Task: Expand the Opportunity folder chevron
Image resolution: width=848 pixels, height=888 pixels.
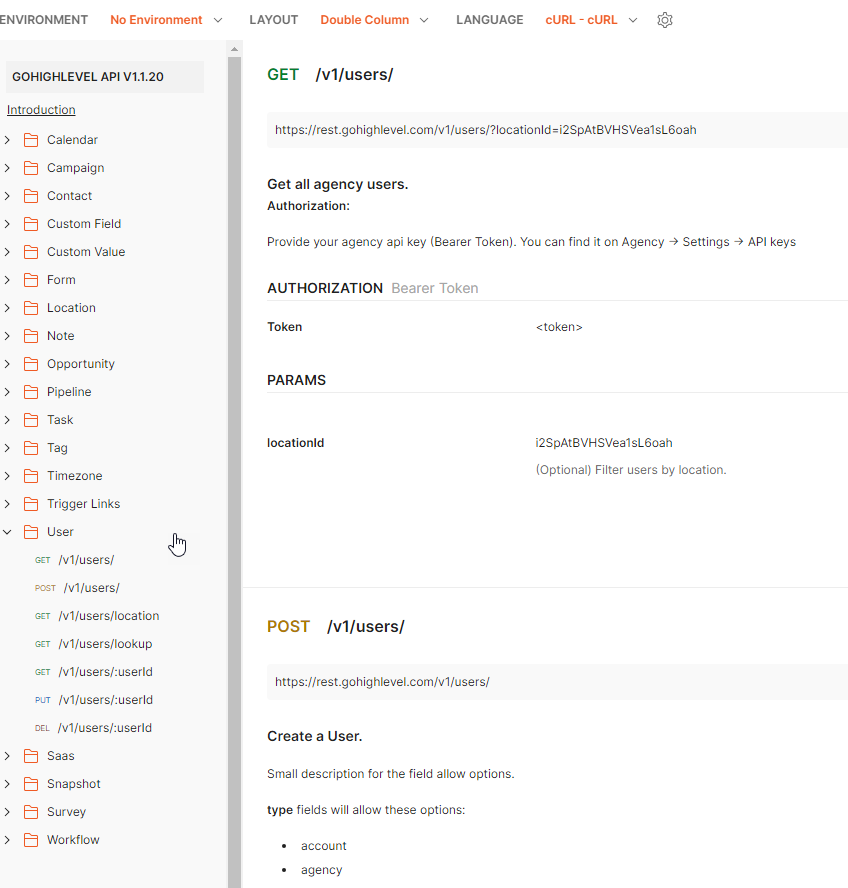Action: pos(7,364)
